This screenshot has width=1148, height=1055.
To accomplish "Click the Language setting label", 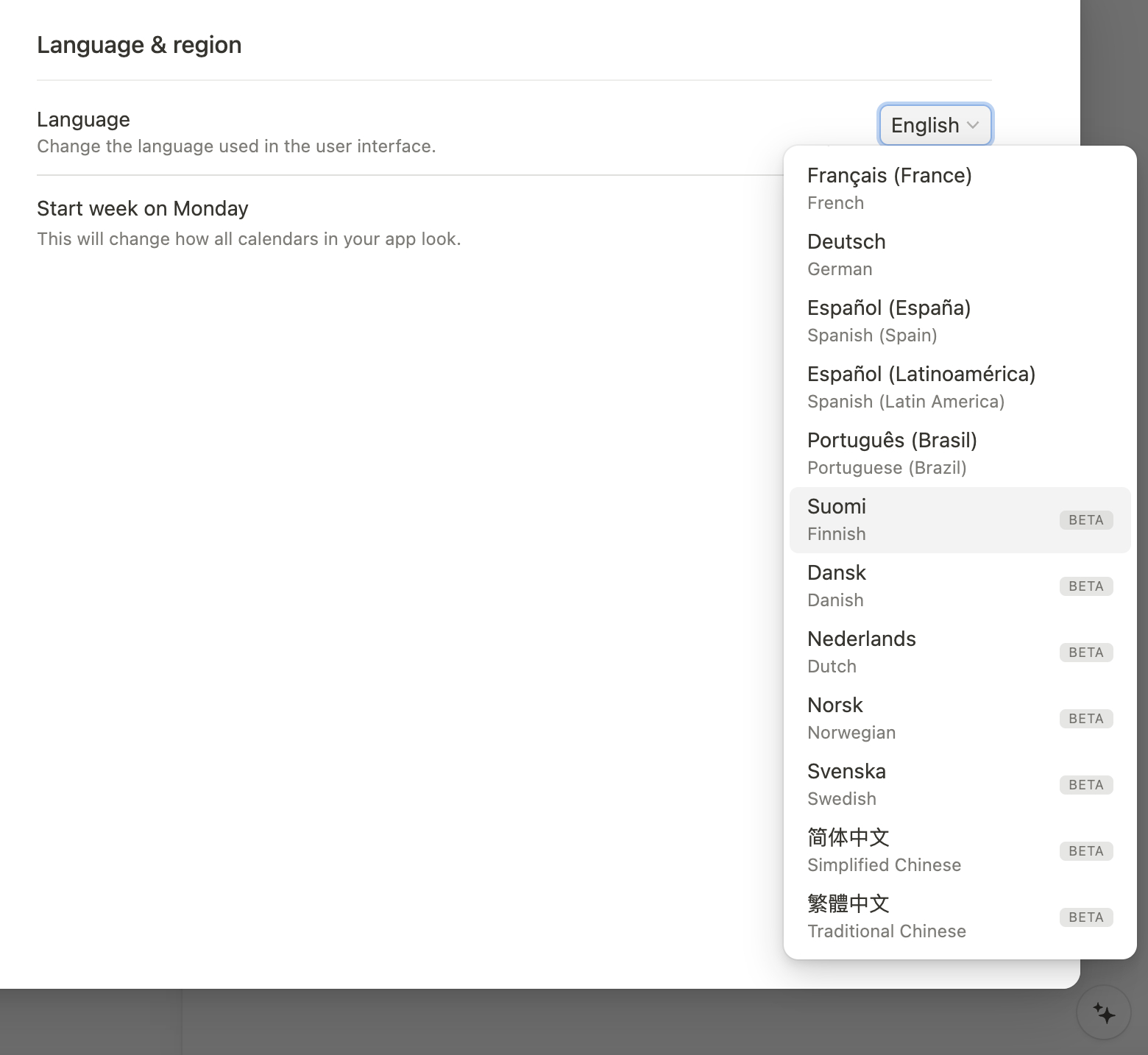I will click(x=83, y=119).
